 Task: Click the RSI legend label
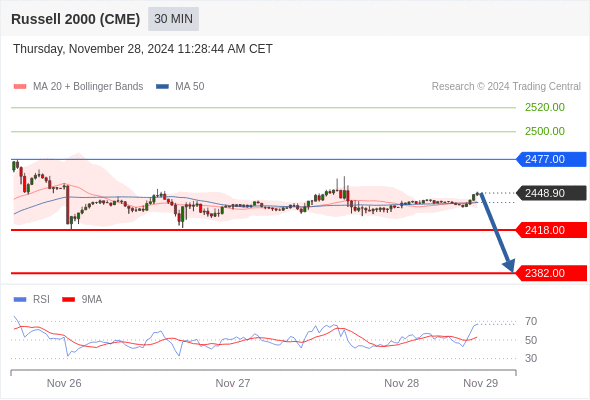click(41, 300)
